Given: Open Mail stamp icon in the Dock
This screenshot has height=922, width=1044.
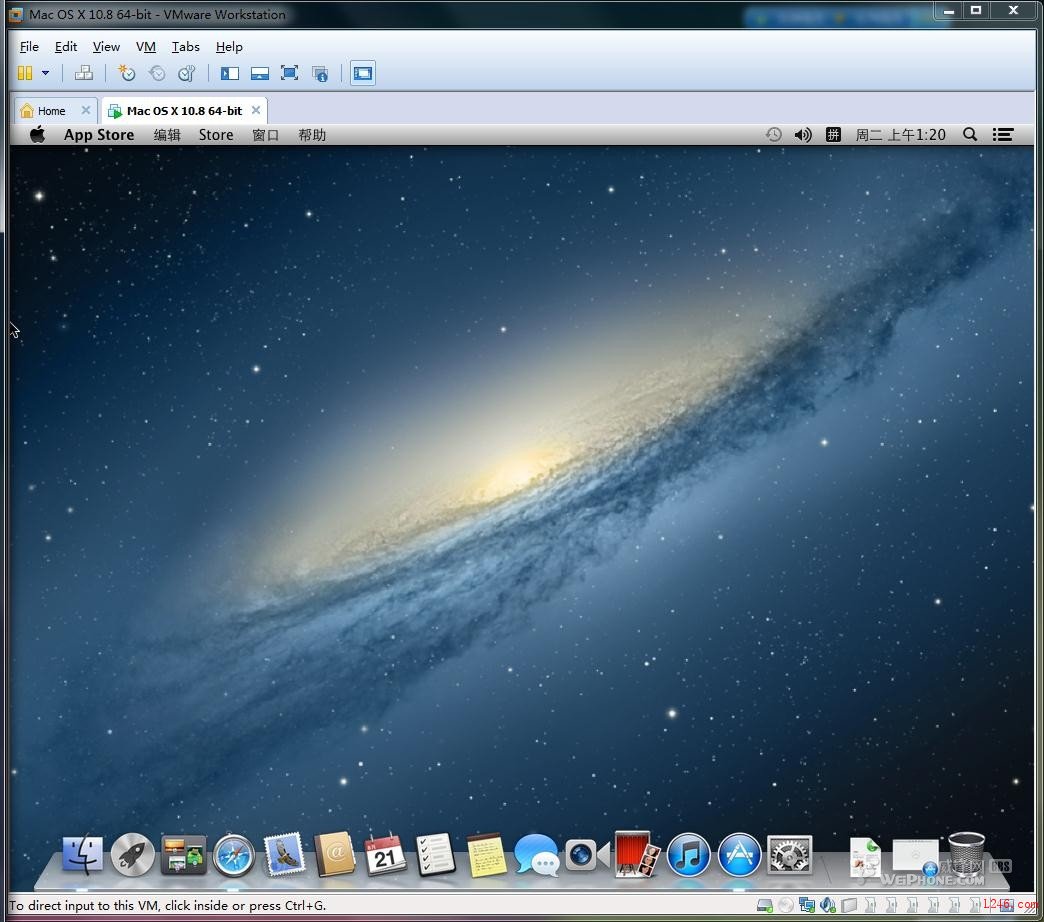Looking at the screenshot, I should (284, 854).
